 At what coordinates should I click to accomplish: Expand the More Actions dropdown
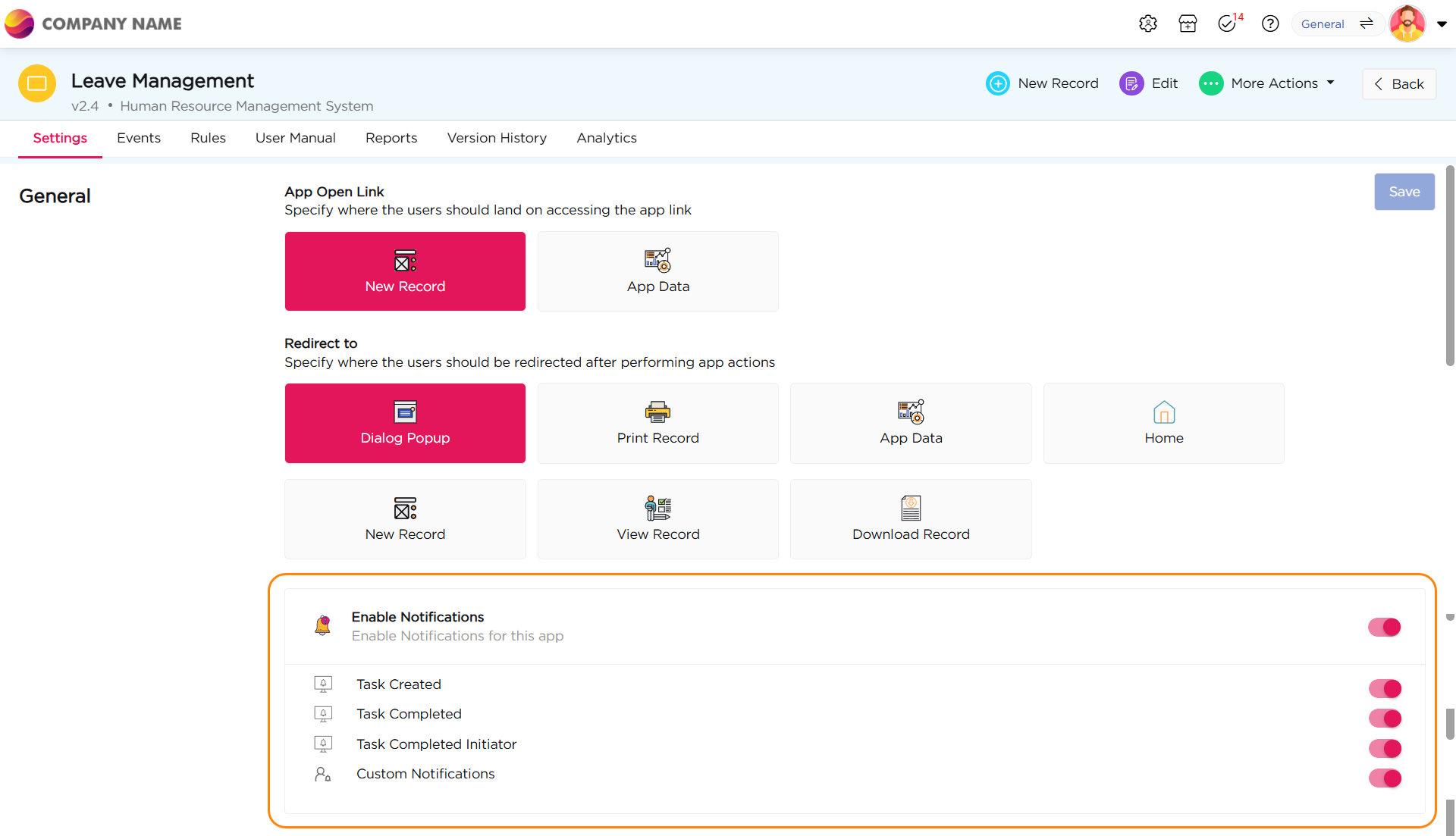click(x=1266, y=83)
